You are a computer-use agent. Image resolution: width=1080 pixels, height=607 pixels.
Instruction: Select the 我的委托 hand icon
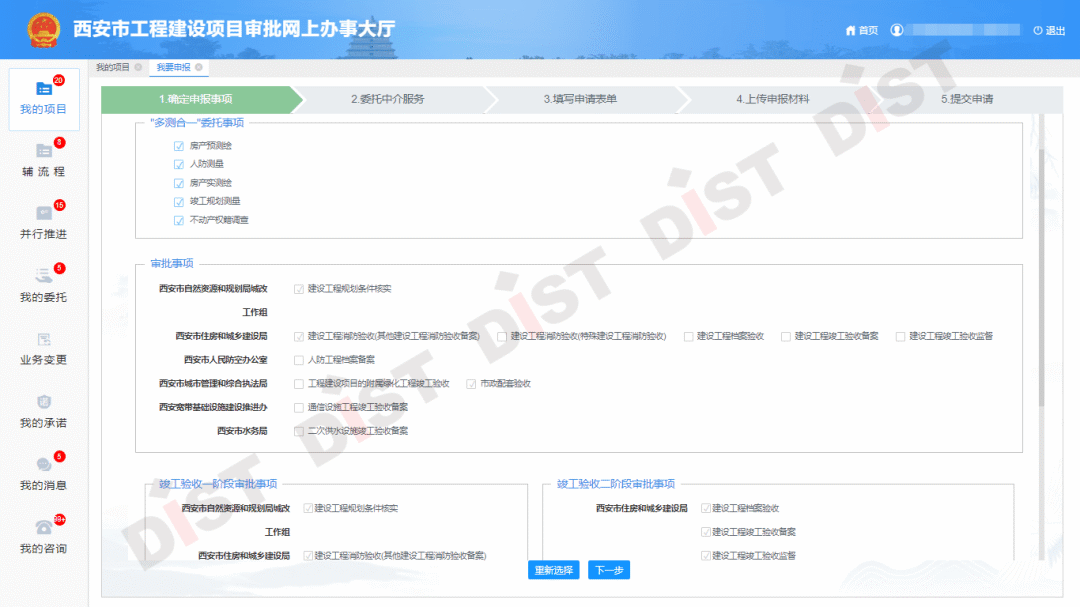click(43, 276)
